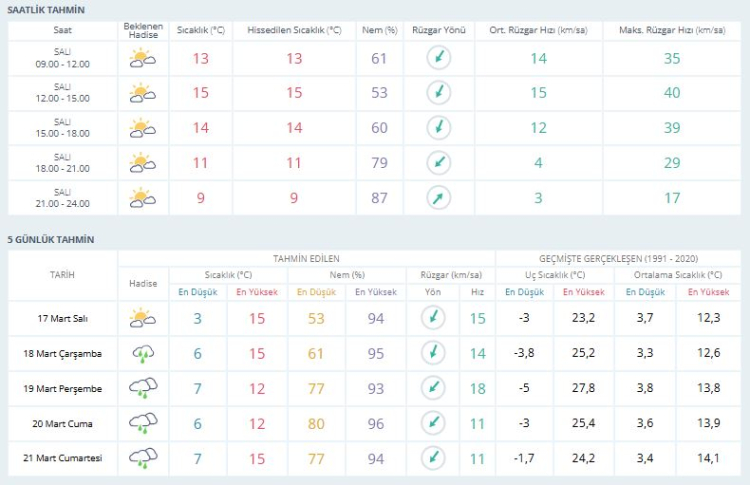Viewport: 750px width, 485px height.
Task: Select the rainy cloud icon for 20 Mart Cuma
Action: click(143, 423)
